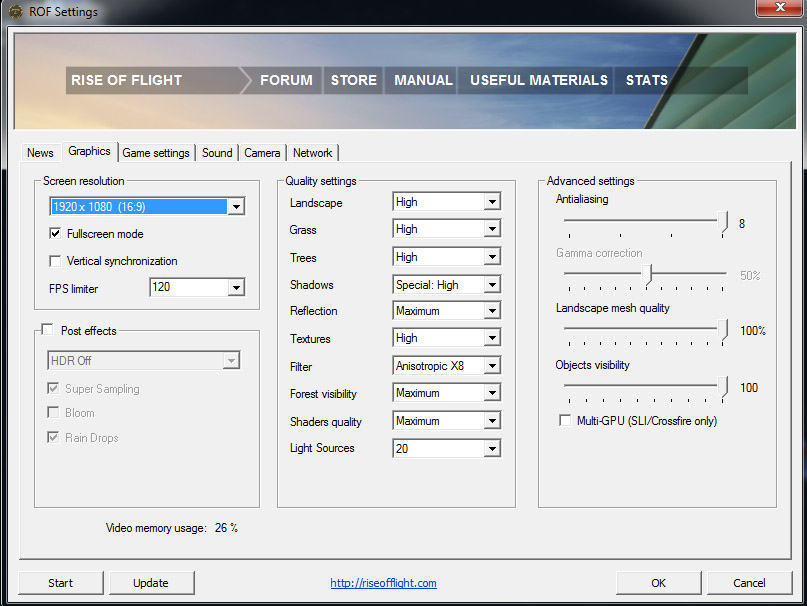
Task: Click the Objects visibility slider handle
Action: [723, 387]
